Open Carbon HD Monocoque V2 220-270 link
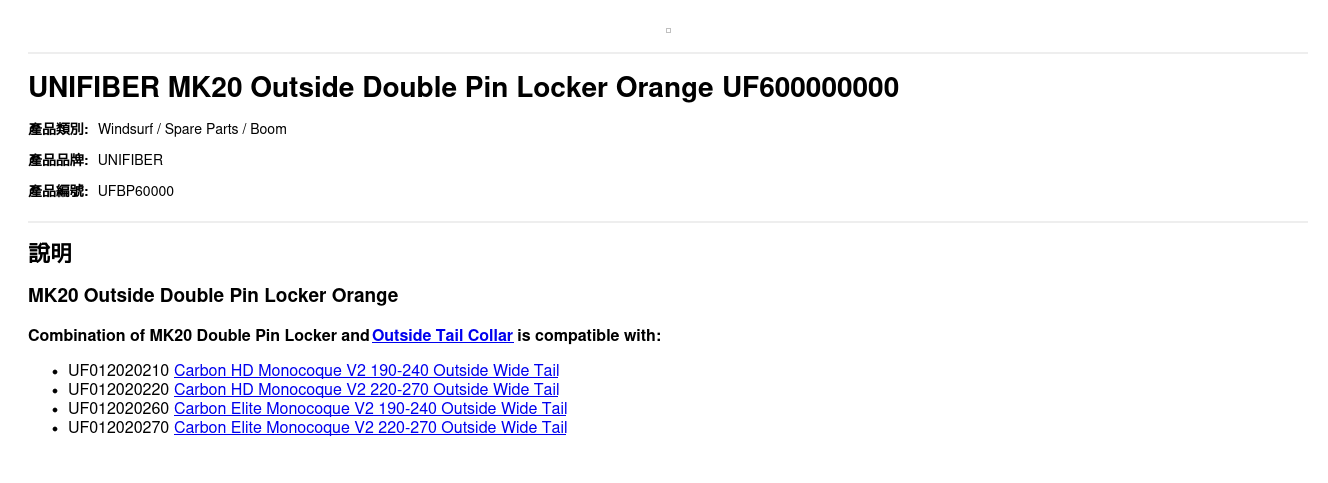The width and height of the screenshot is (1328, 483). coord(366,390)
